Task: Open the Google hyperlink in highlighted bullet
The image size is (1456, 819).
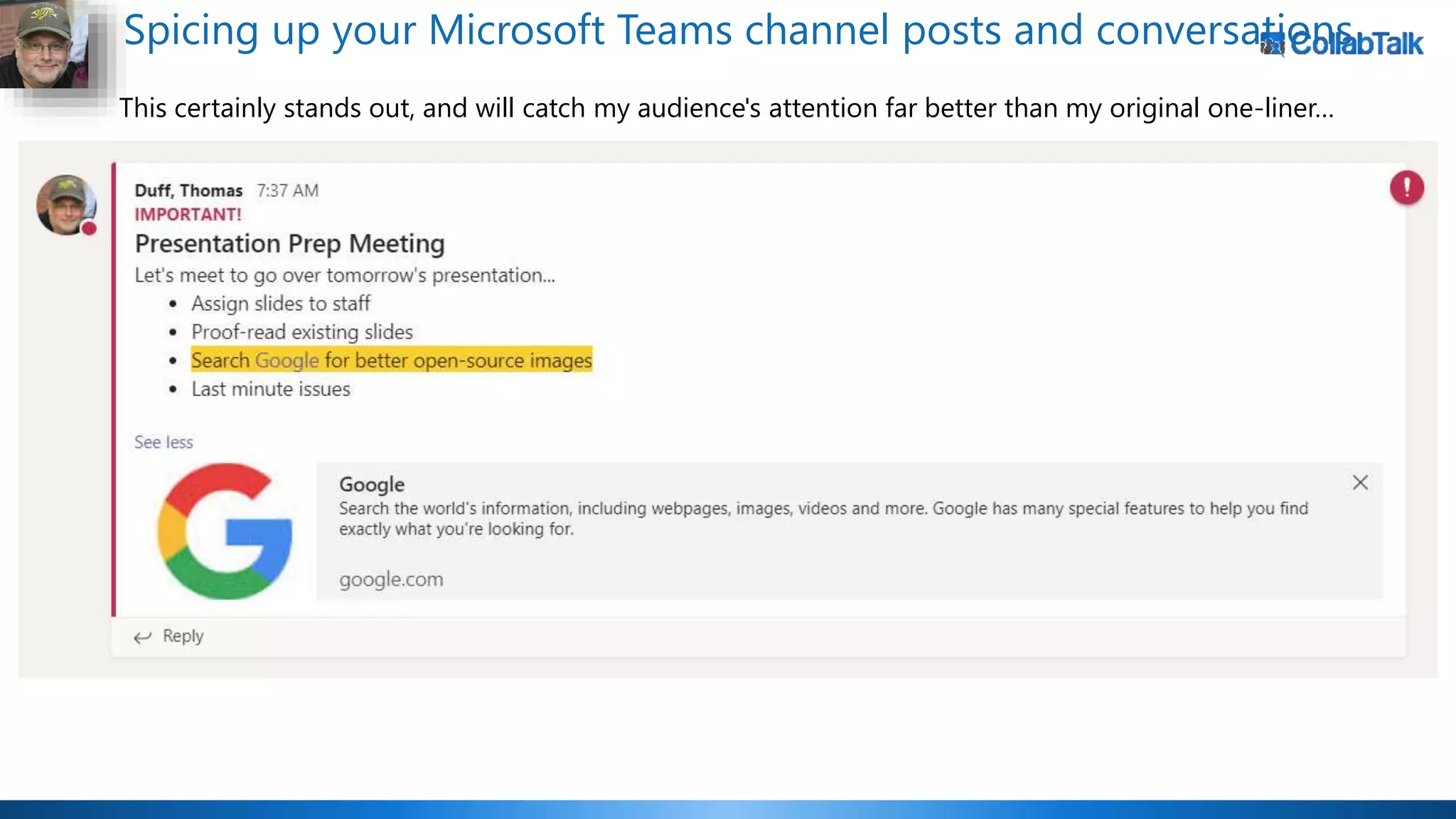Action: coord(287,360)
